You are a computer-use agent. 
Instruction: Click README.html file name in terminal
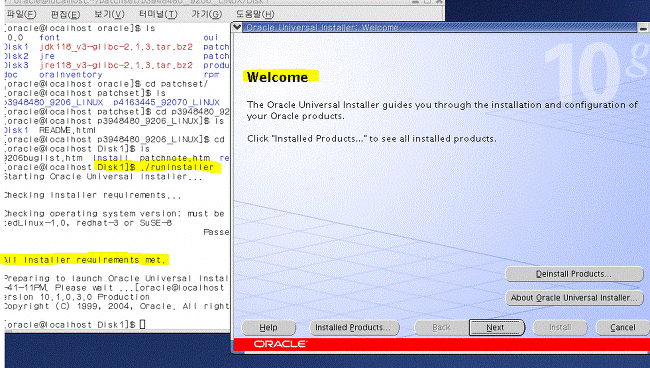click(68, 130)
